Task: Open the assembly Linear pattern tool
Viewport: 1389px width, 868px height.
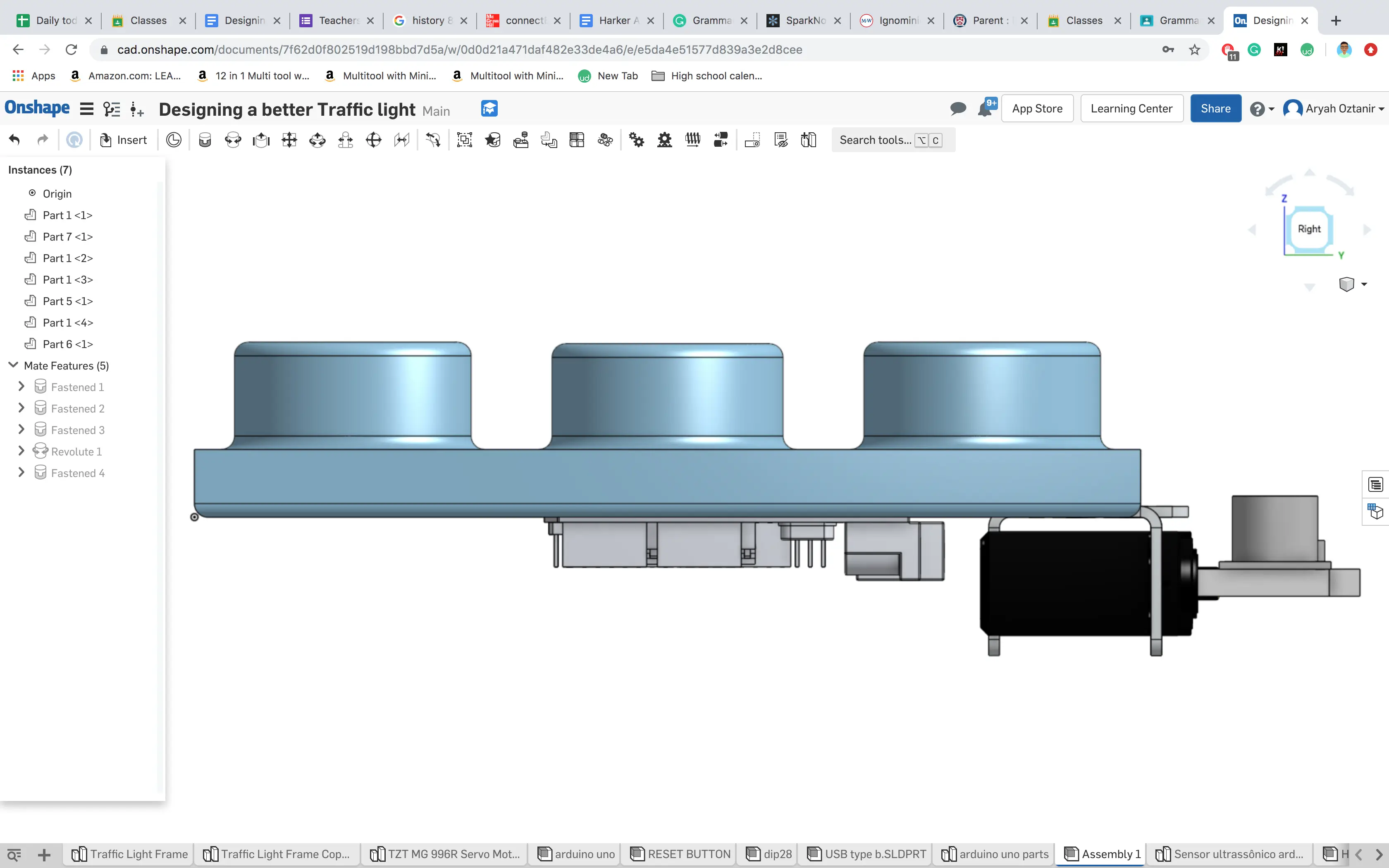Action: coord(577,140)
